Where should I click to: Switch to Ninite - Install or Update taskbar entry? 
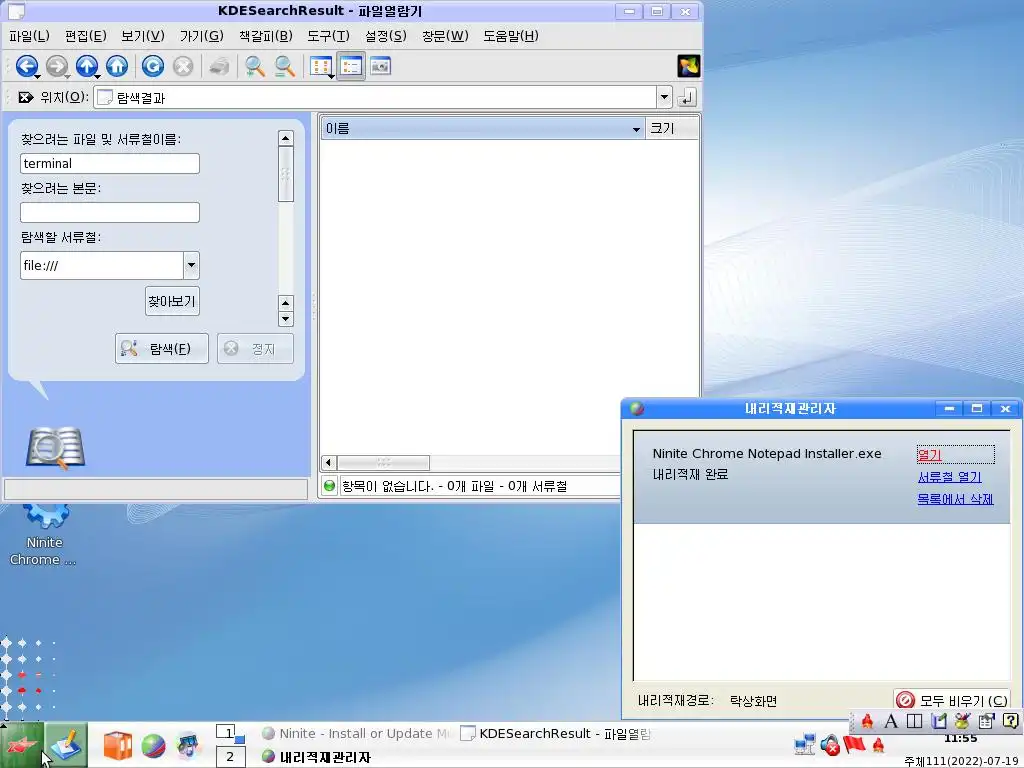click(356, 733)
